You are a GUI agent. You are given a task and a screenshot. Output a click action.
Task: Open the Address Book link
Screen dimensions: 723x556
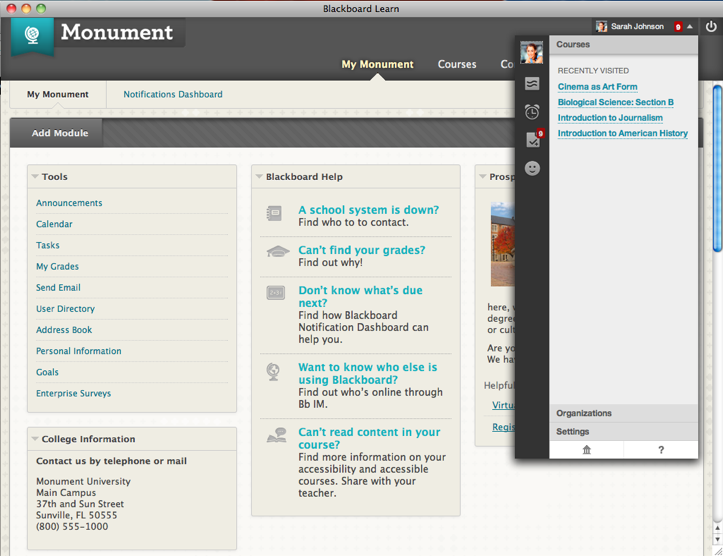click(64, 330)
